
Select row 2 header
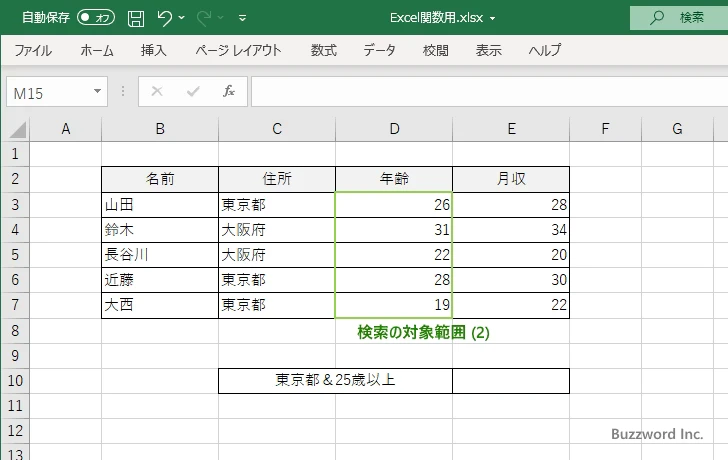15,179
